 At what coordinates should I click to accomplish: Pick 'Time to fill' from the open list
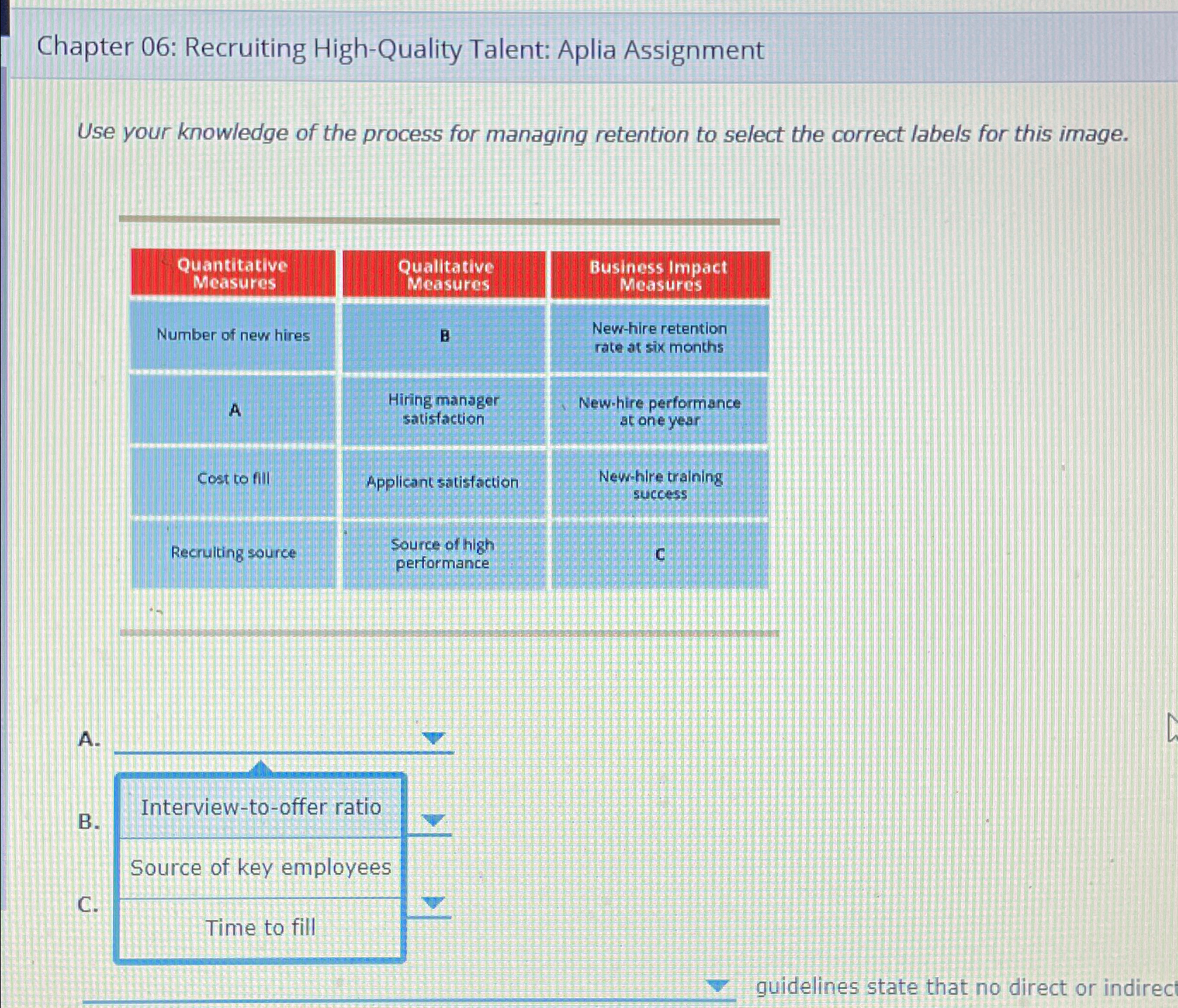[260, 928]
